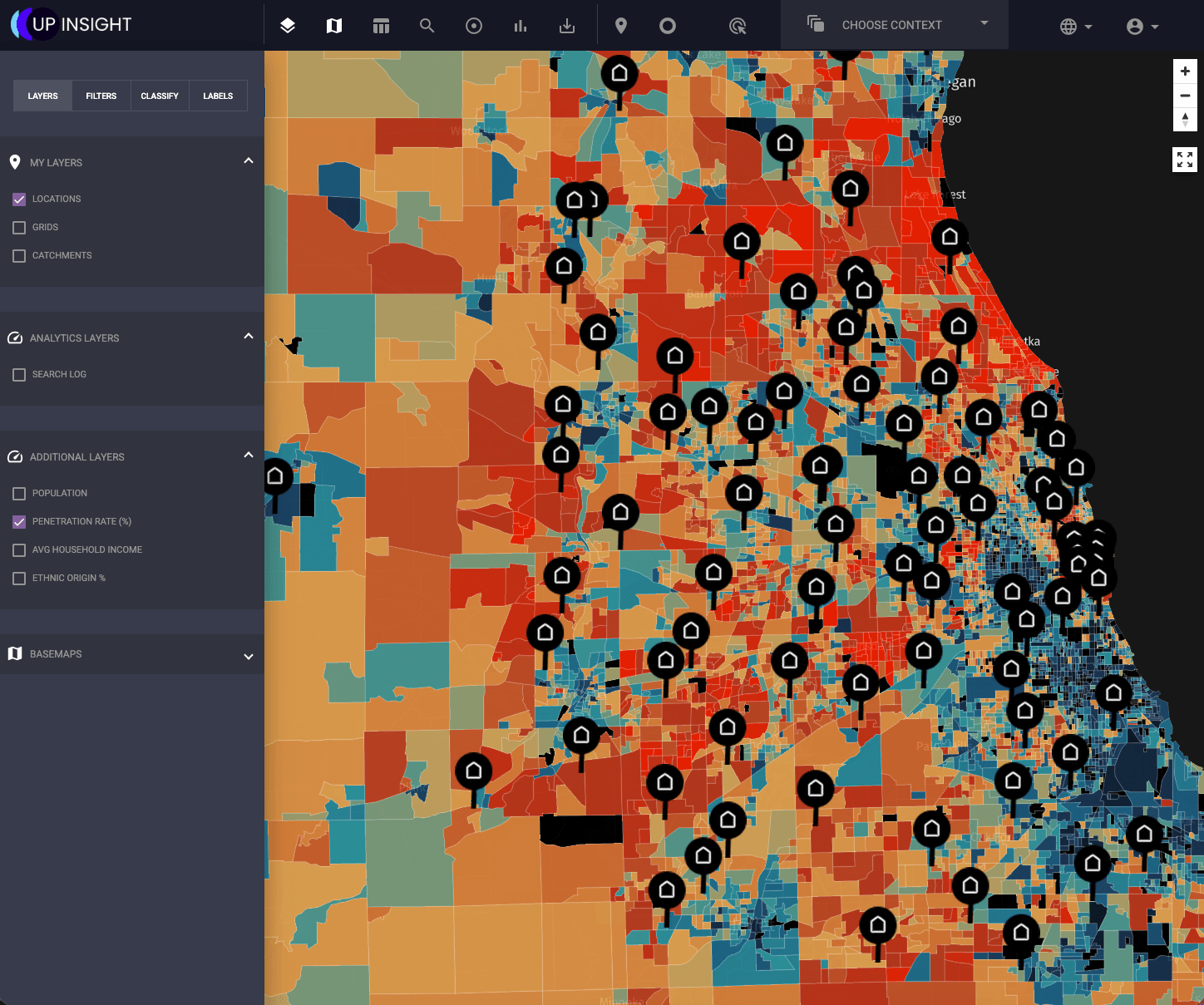Click My Layers pin icon
This screenshot has width=1204, height=1005.
pyautogui.click(x=15, y=162)
